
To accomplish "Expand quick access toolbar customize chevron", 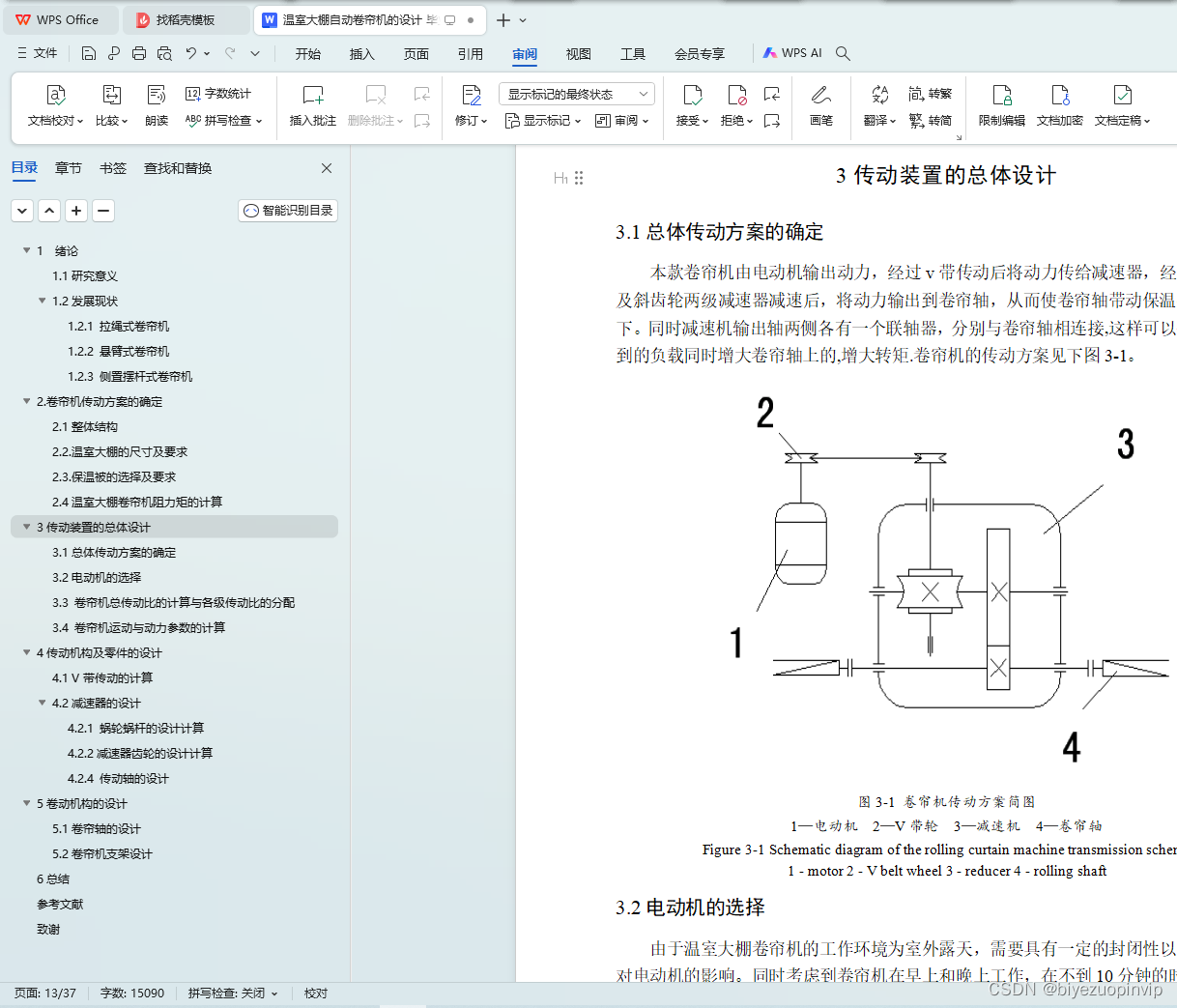I will [x=255, y=53].
